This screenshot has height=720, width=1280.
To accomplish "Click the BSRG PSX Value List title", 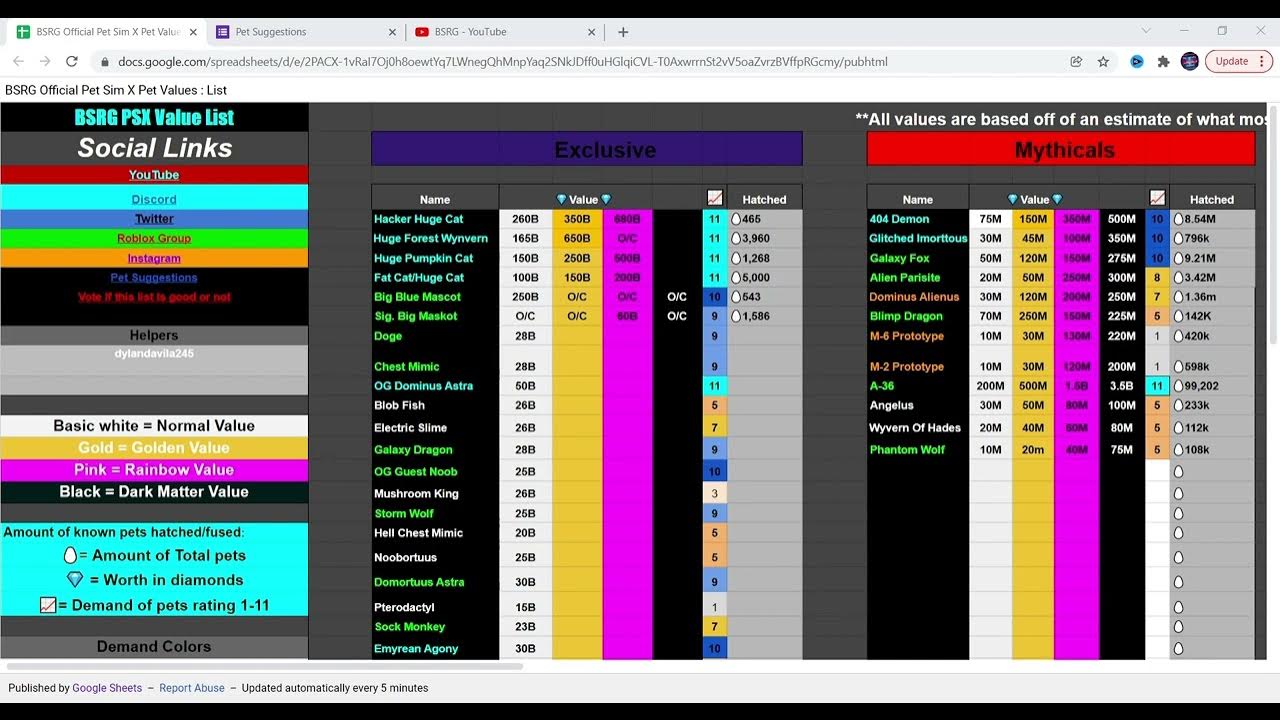I will (x=154, y=117).
